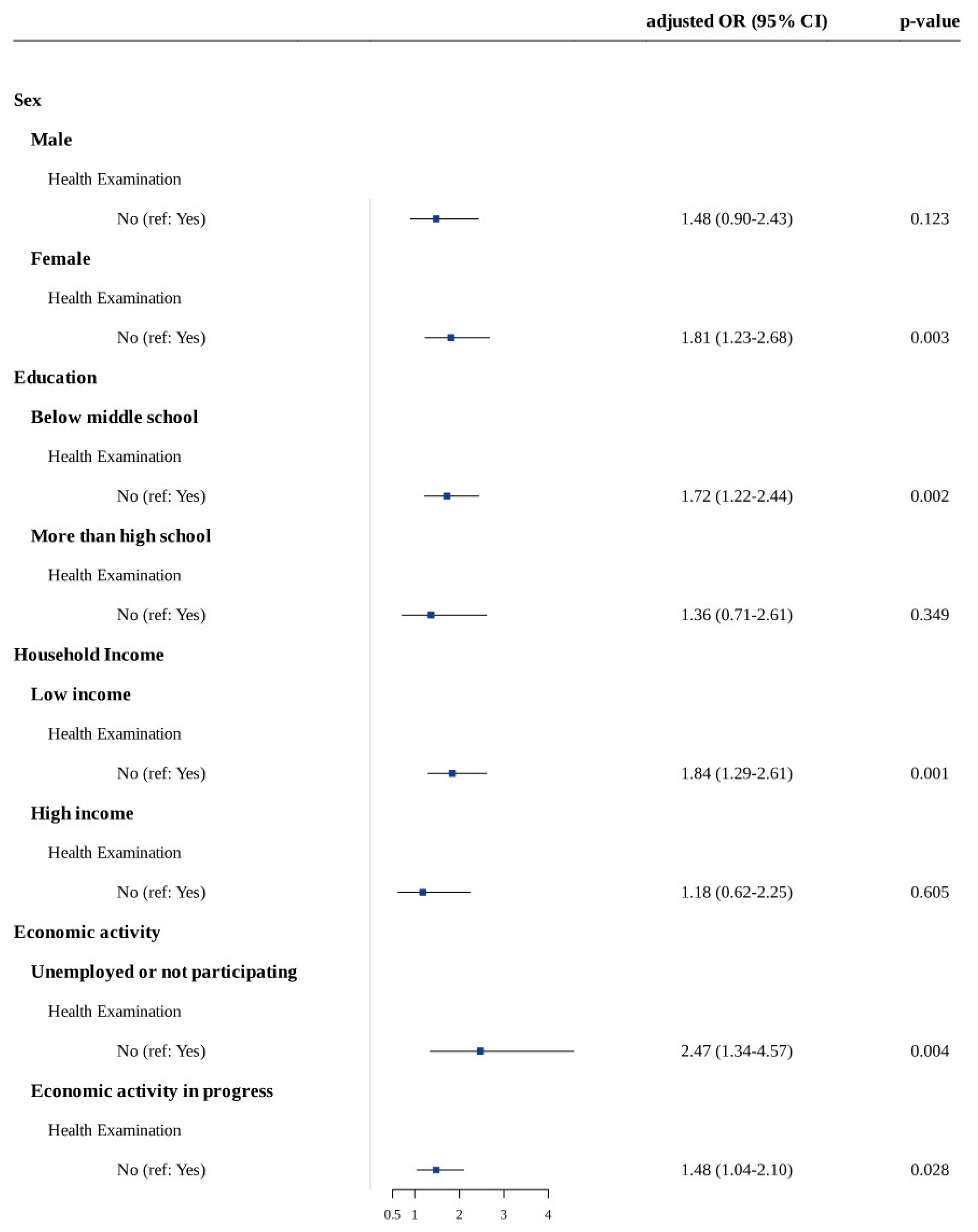978x1232 pixels.
Task: Click the p-value 0.605
Action: [x=929, y=892]
